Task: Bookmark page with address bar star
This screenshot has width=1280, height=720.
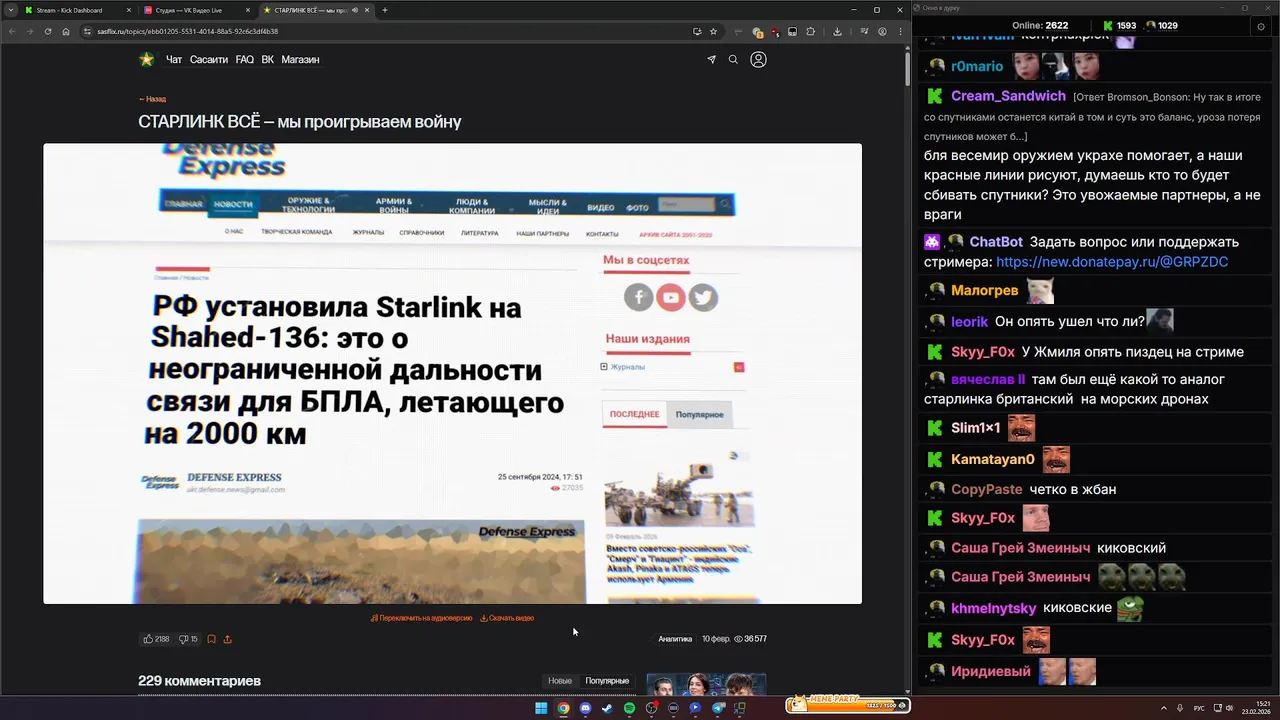Action: point(713,31)
